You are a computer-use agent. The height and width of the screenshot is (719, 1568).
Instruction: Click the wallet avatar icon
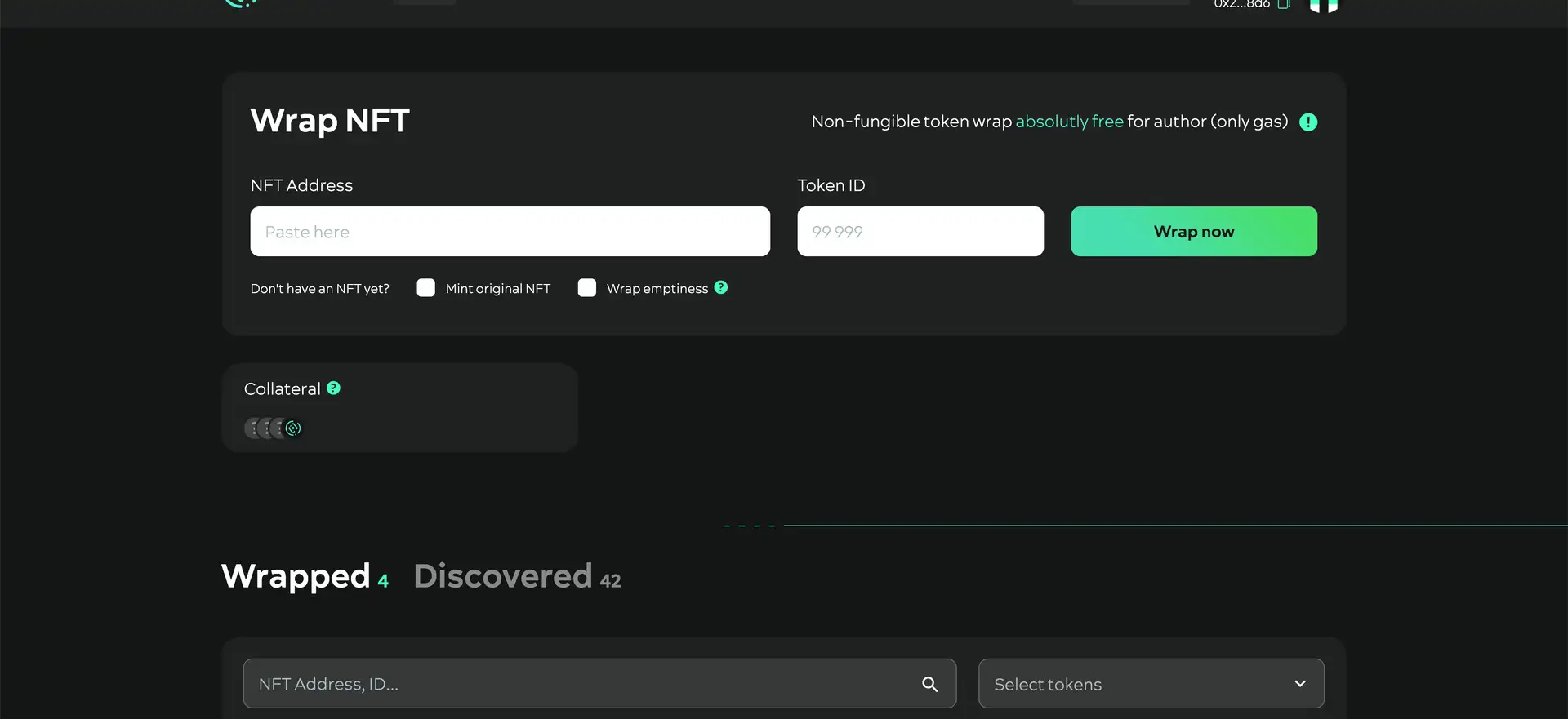[x=1323, y=6]
